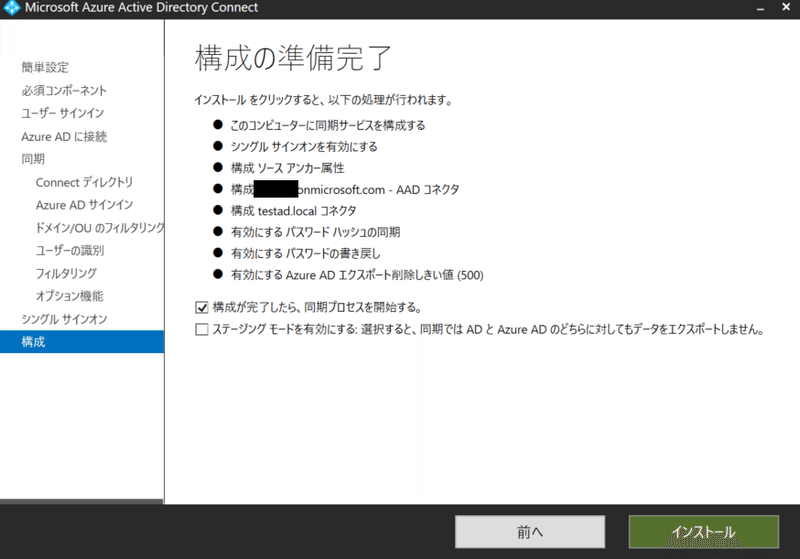This screenshot has width=800, height=559.
Task: Click the インストール button
Action: tap(704, 532)
